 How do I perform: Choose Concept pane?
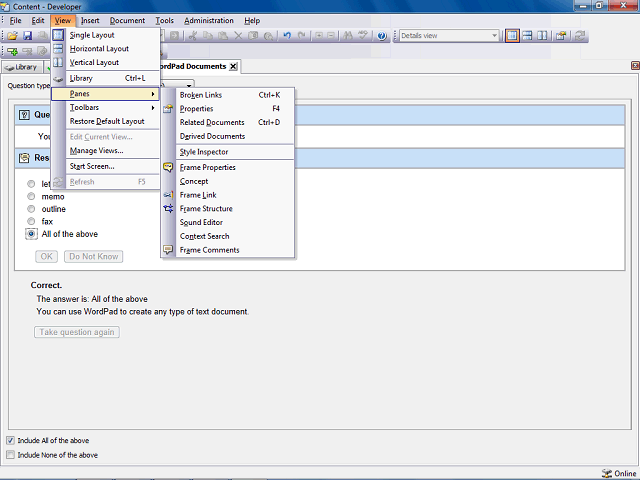click(228, 181)
